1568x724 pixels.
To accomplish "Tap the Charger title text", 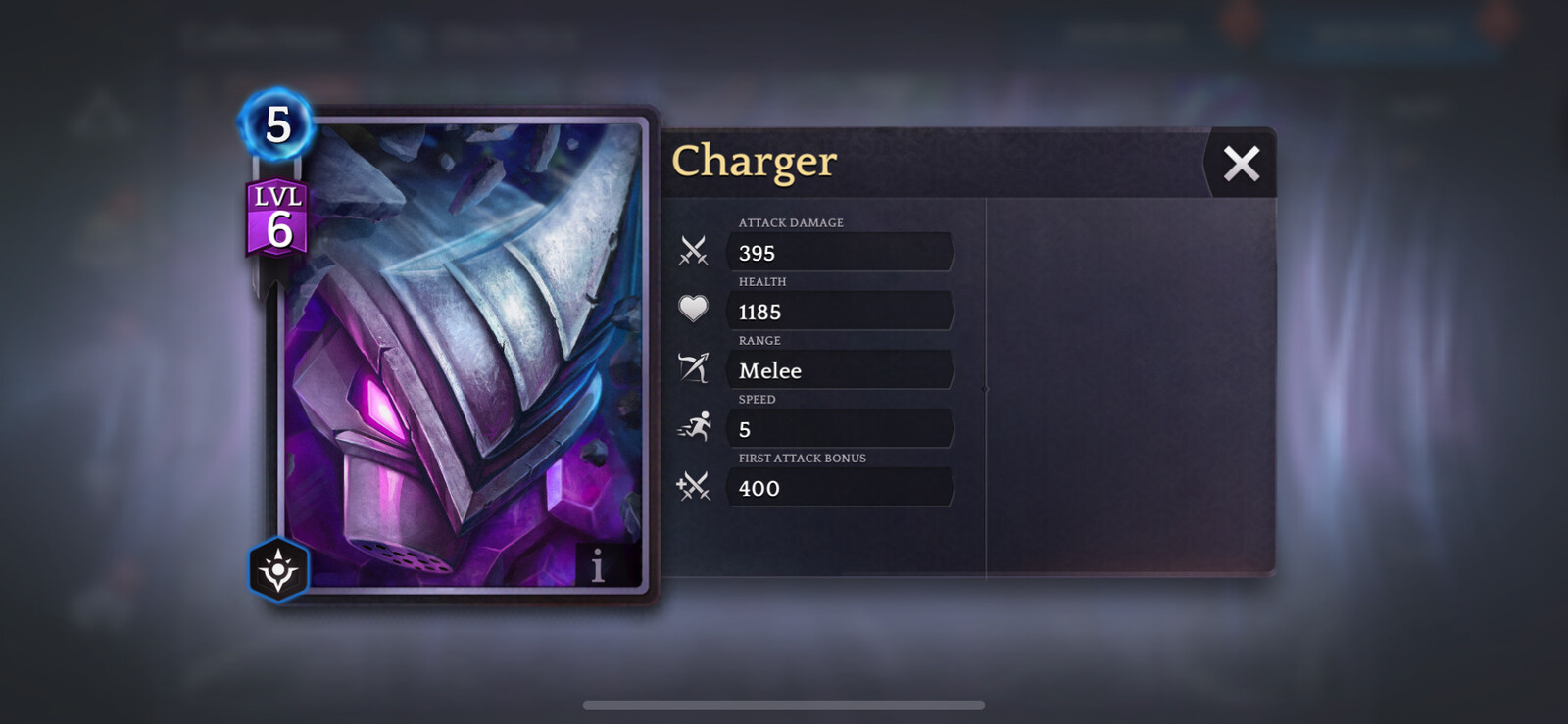I will [754, 162].
